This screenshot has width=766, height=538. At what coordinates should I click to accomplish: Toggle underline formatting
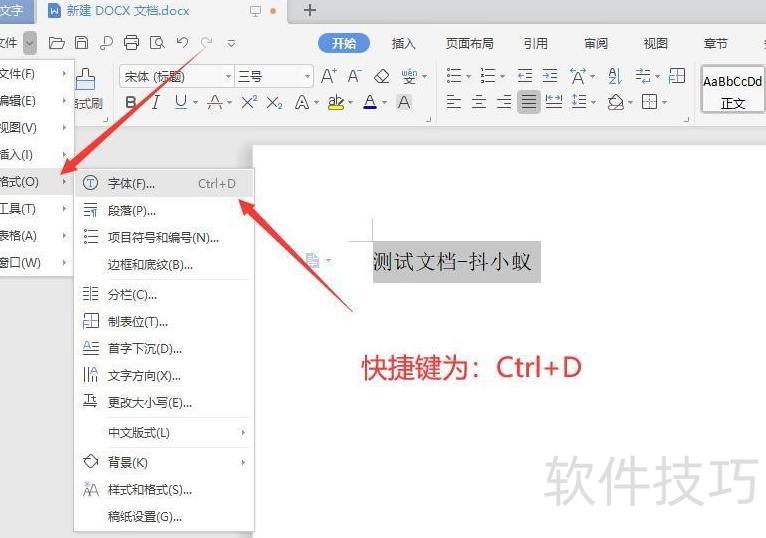pyautogui.click(x=181, y=103)
